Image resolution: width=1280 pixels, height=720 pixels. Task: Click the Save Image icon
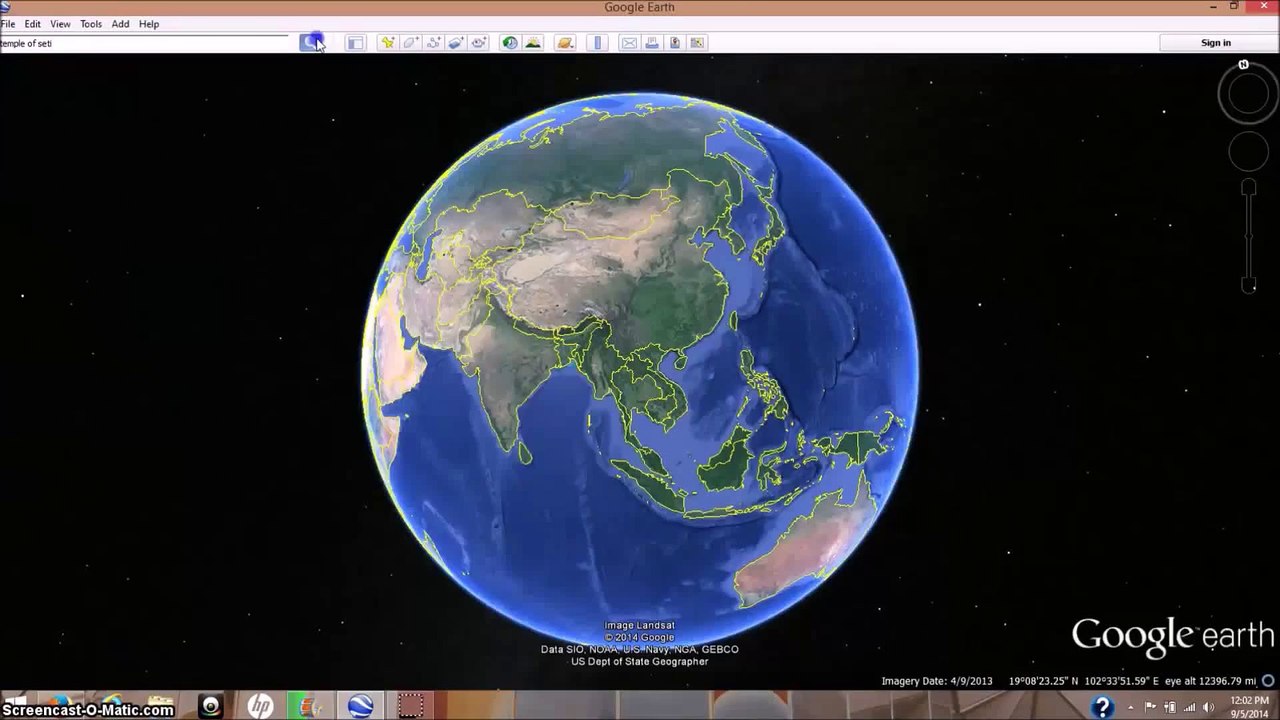click(x=675, y=43)
